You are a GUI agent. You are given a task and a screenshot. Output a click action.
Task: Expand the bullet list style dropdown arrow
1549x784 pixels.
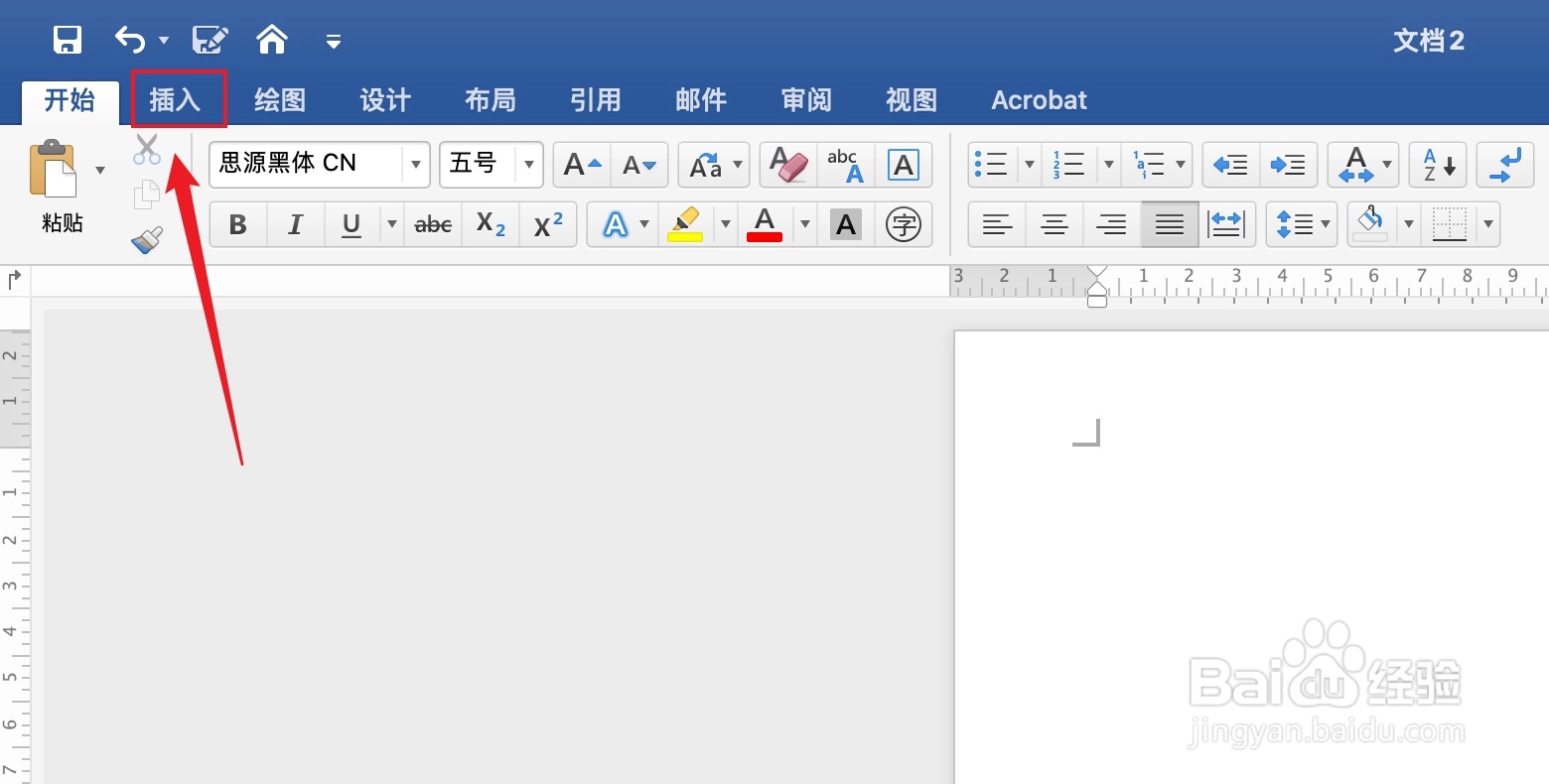pos(1030,165)
